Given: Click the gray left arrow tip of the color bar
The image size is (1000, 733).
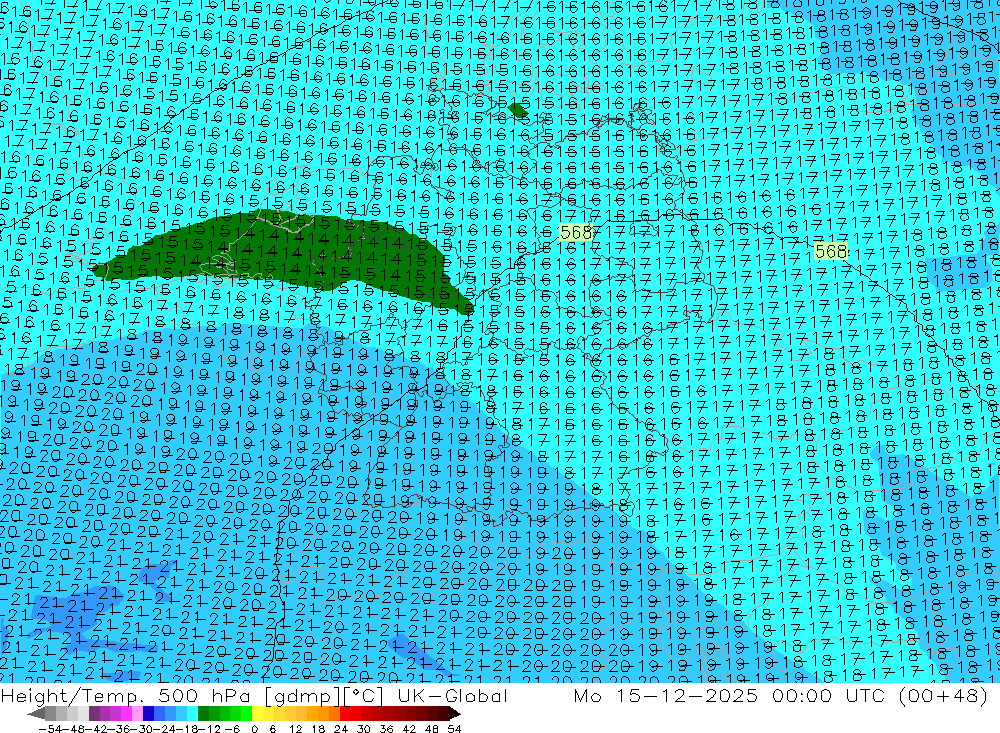Looking at the screenshot, I should 36,713.
